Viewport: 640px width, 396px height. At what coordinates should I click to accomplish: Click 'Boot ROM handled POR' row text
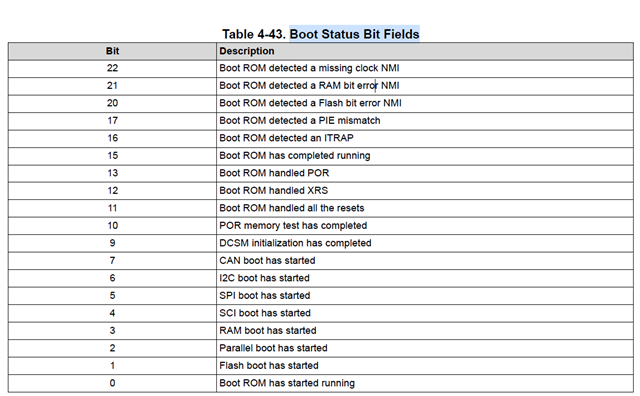pos(274,173)
